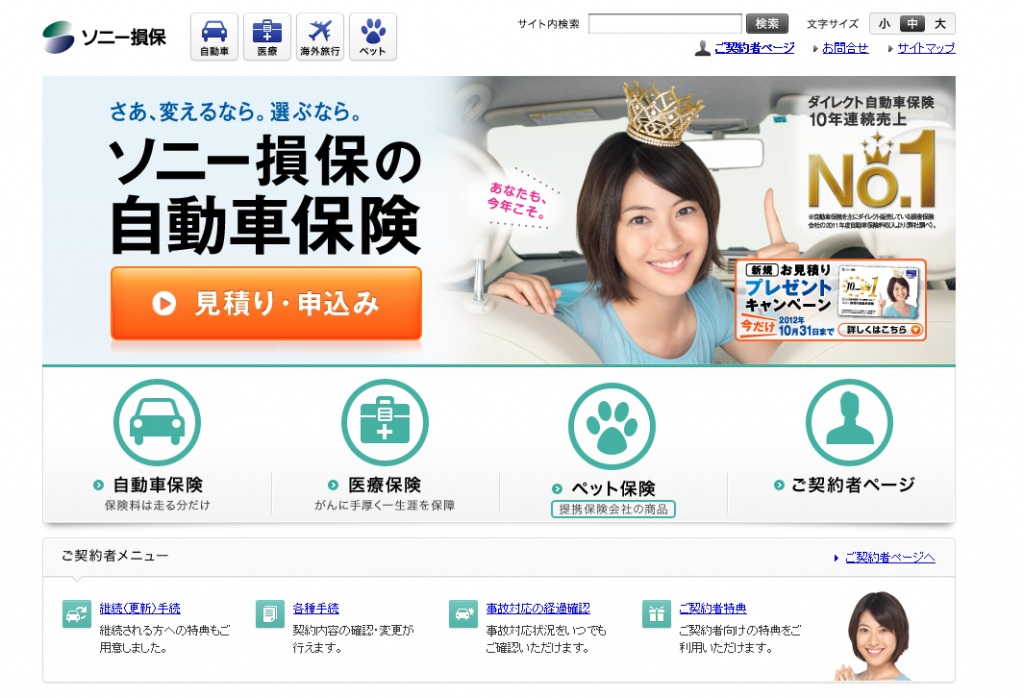
Task: Open the ご契約者ページ link in header
Action: pyautogui.click(x=754, y=48)
